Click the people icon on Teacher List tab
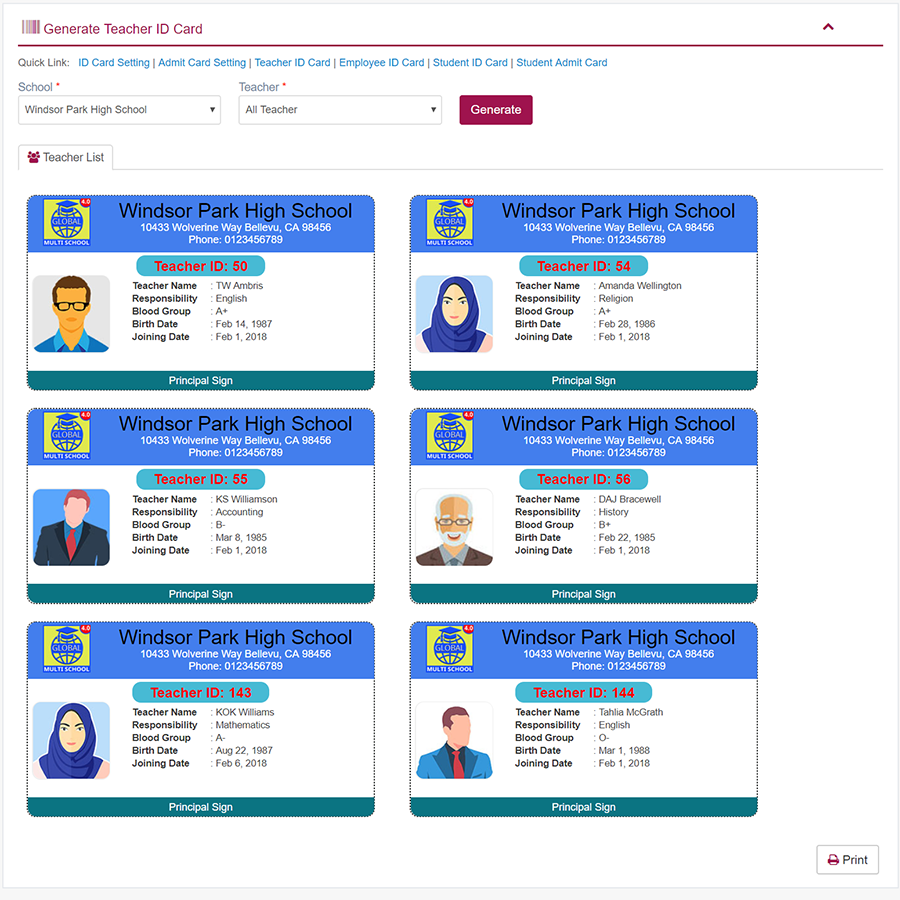The width and height of the screenshot is (900, 900). pyautogui.click(x=33, y=157)
